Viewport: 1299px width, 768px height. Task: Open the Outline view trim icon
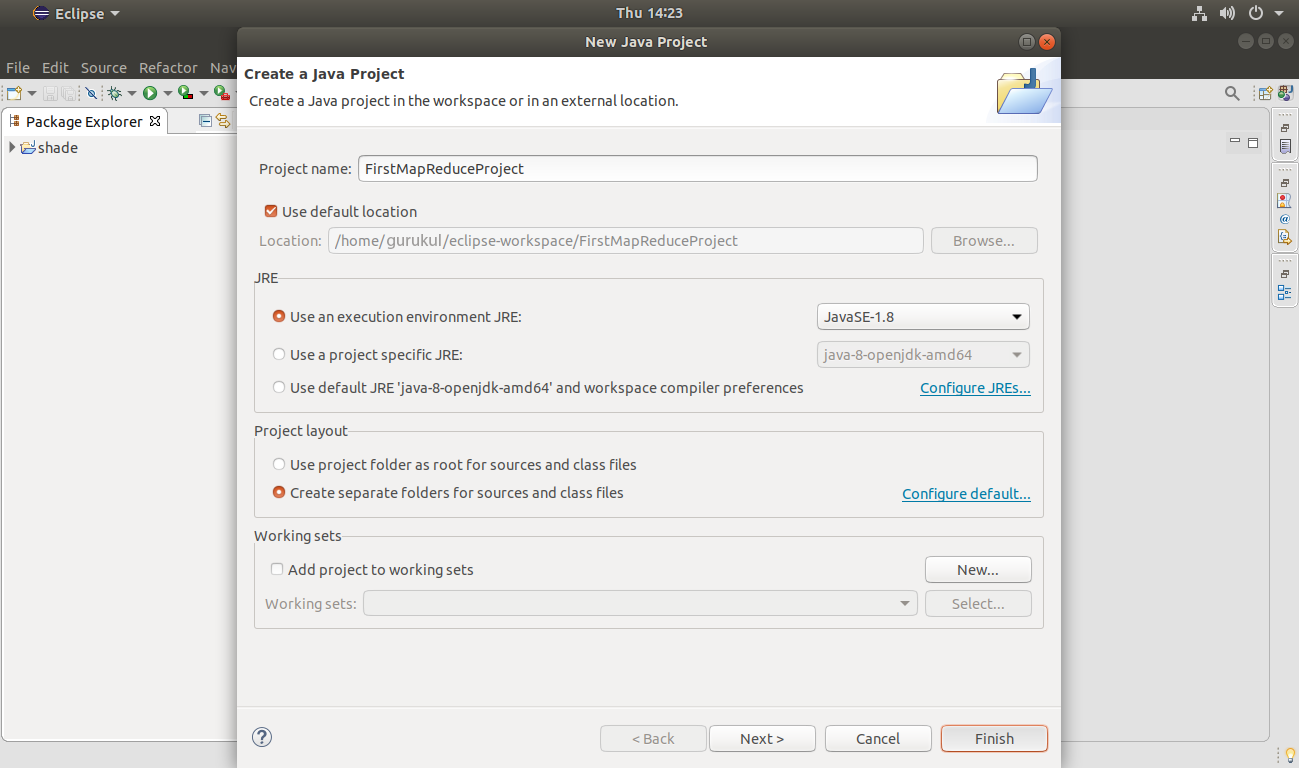(x=1285, y=292)
